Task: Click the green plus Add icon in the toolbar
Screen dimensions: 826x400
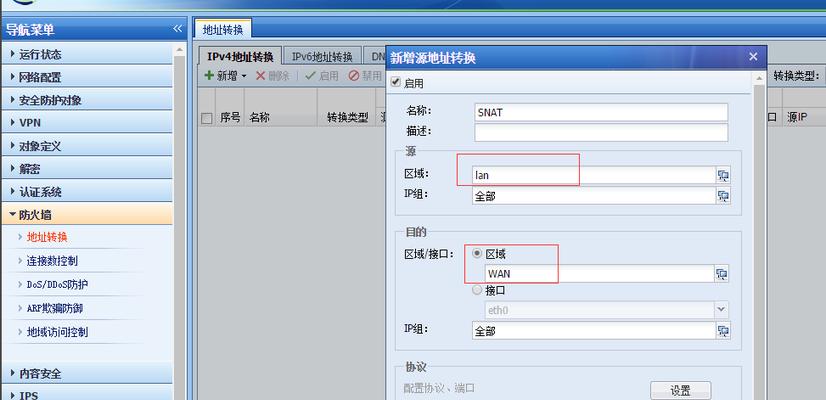Action: [x=209, y=75]
